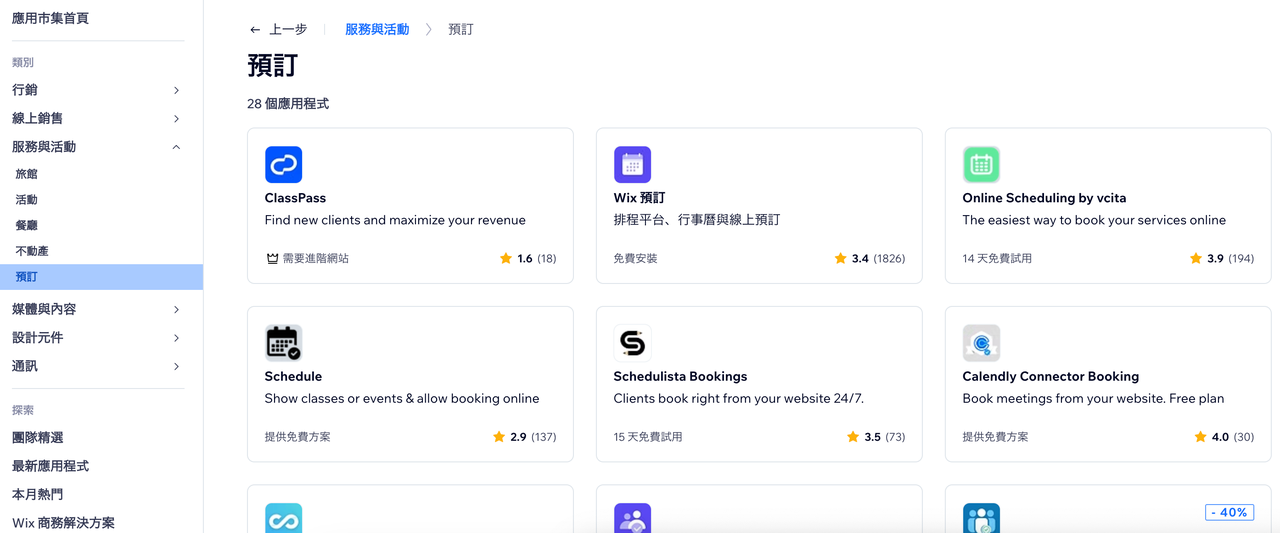
Task: Open 團隊精選 in the explore section
Action: [x=38, y=438]
